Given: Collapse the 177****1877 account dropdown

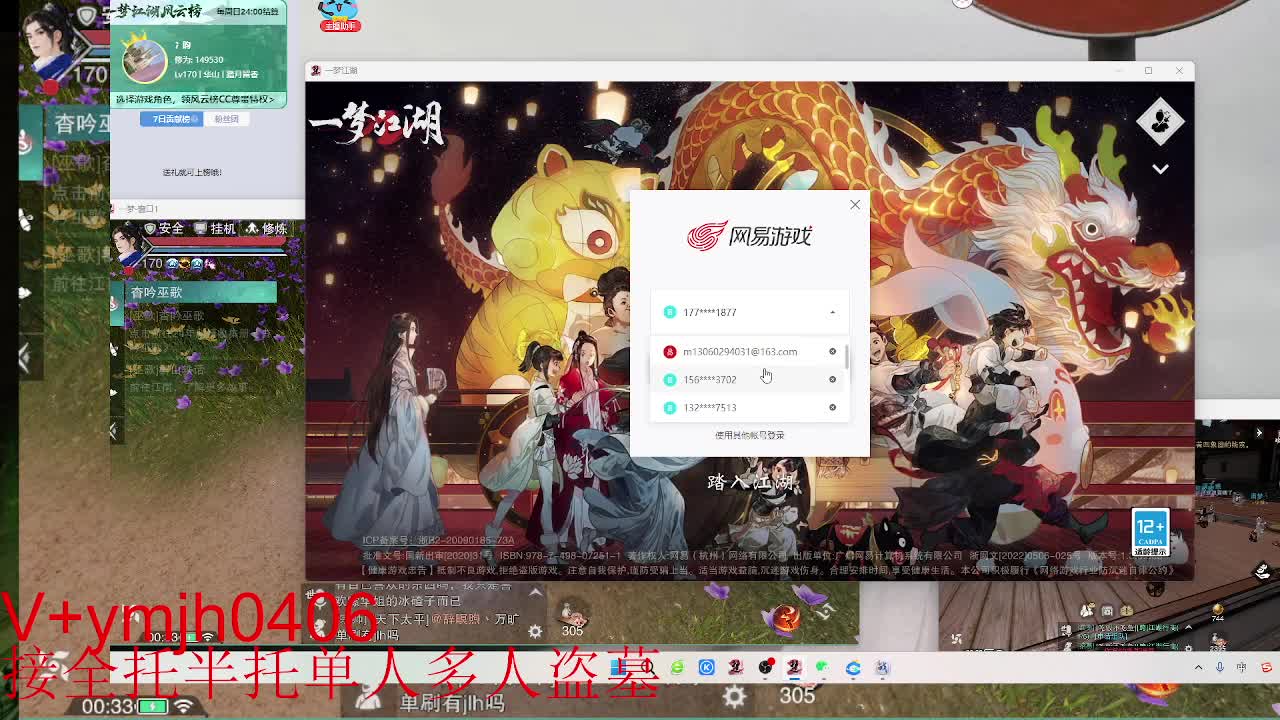Looking at the screenshot, I should [832, 312].
